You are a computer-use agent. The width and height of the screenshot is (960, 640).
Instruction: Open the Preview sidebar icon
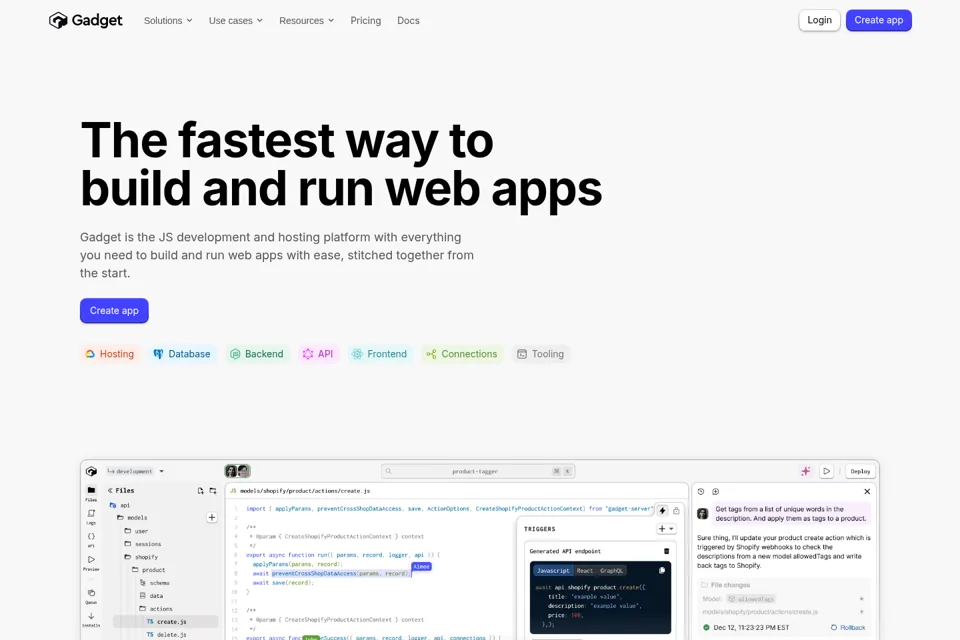pos(91,563)
